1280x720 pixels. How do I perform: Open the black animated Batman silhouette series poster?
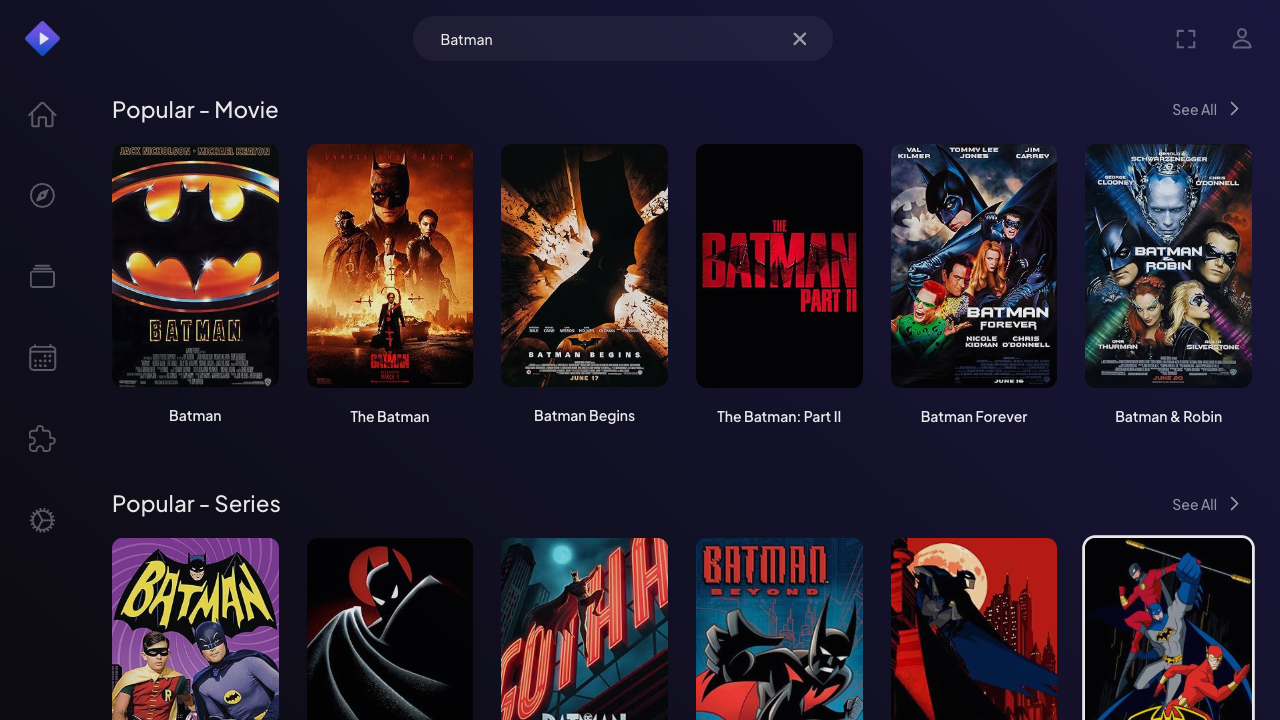coord(390,629)
